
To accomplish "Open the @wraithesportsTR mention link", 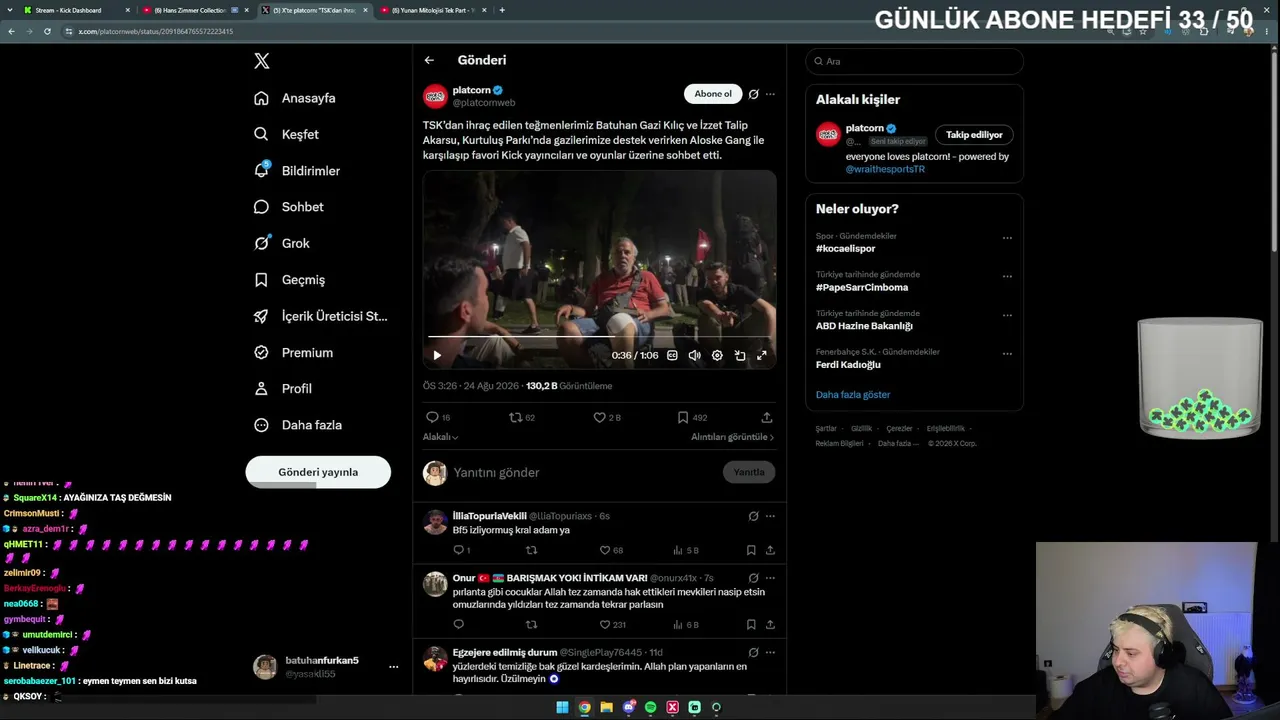I will click(885, 169).
